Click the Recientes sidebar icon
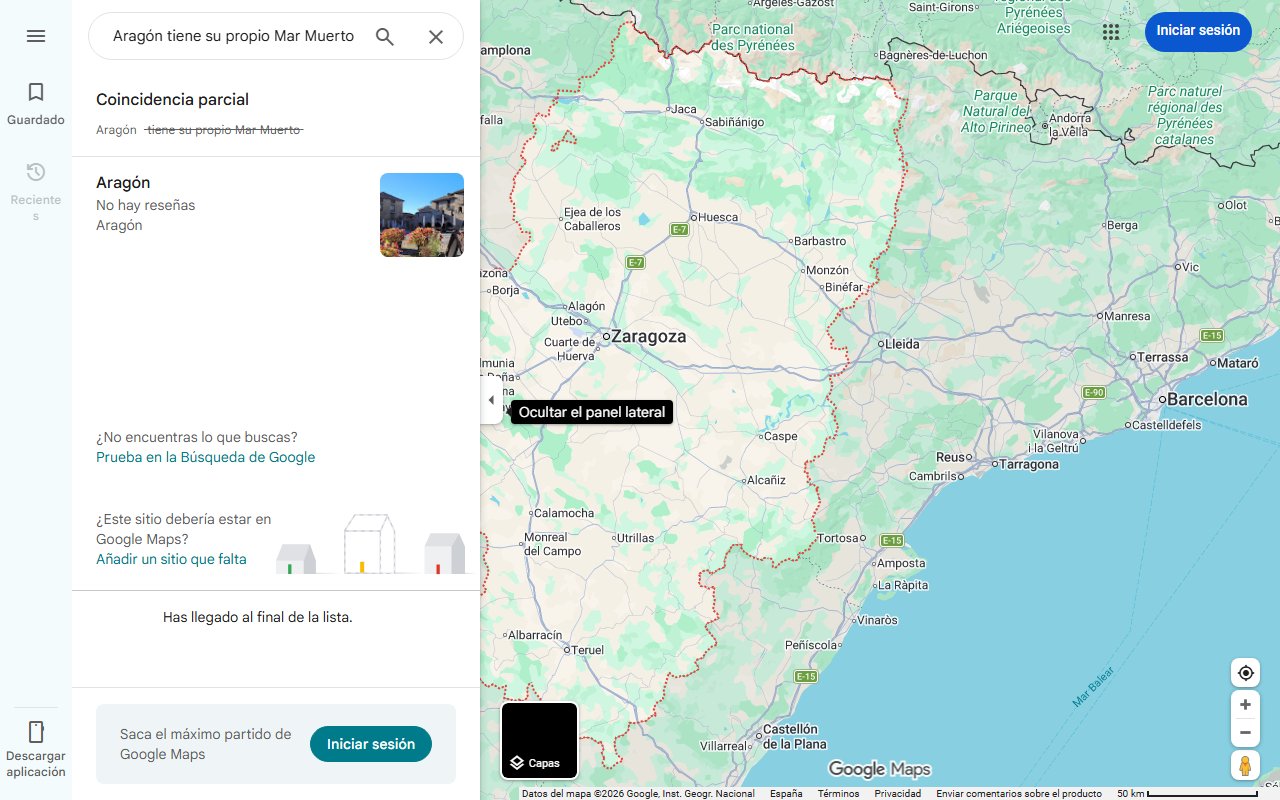 pyautogui.click(x=36, y=180)
